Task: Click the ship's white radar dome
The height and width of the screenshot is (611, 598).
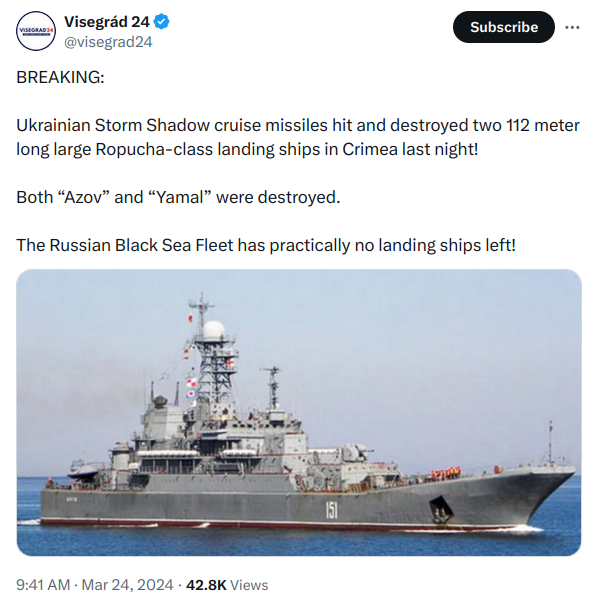Action: (x=214, y=330)
